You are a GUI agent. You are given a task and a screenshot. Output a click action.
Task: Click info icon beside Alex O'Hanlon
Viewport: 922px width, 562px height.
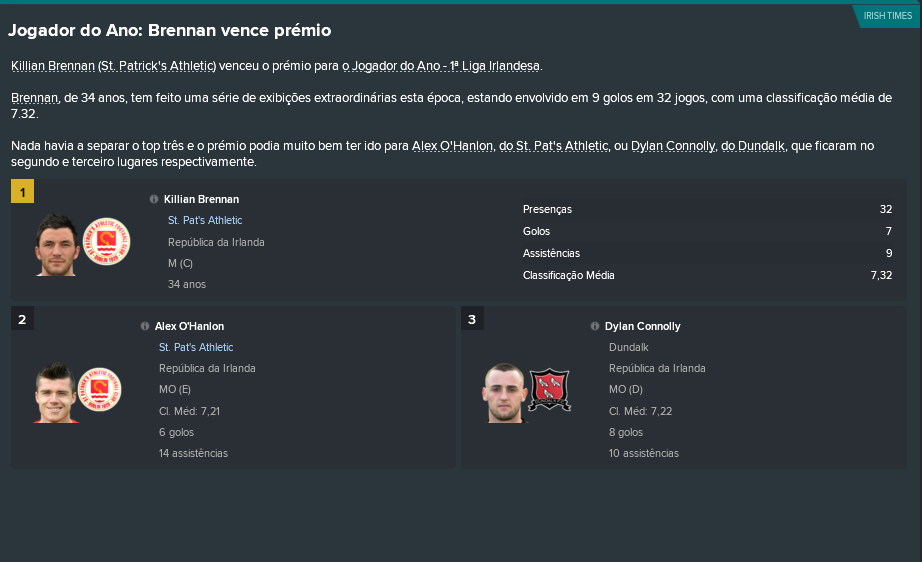point(145,326)
